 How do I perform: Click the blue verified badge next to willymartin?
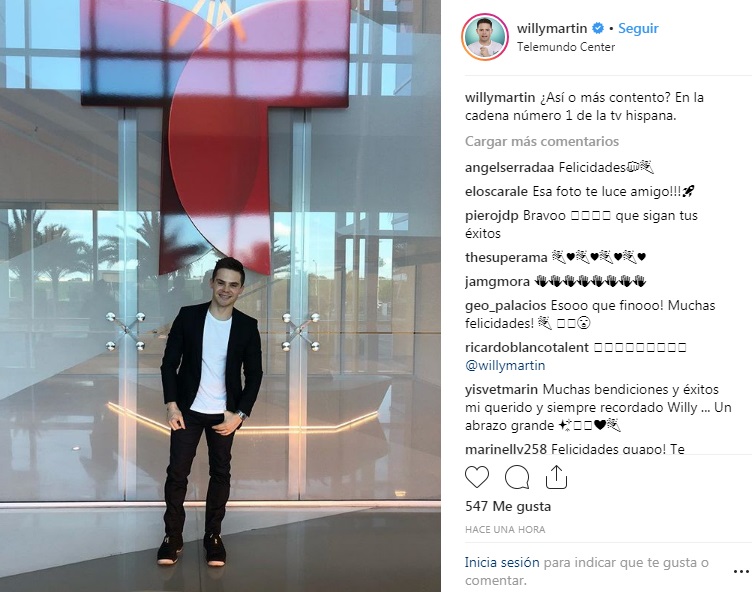(598, 28)
